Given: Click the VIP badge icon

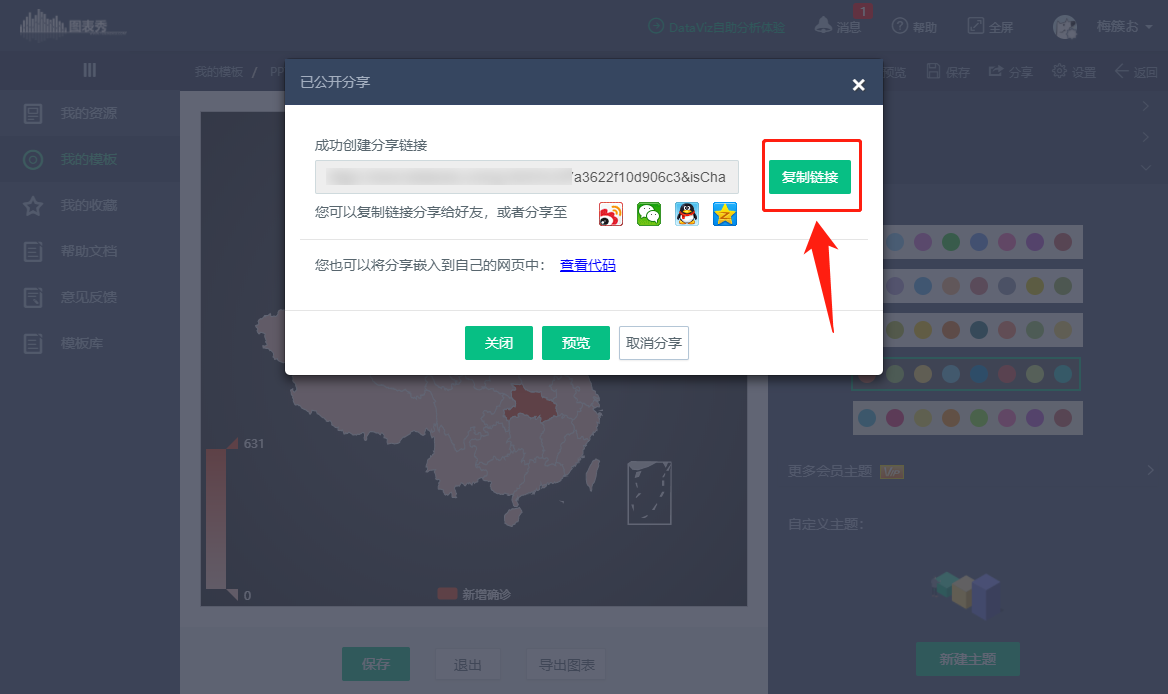Looking at the screenshot, I should pyautogui.click(x=892, y=471).
